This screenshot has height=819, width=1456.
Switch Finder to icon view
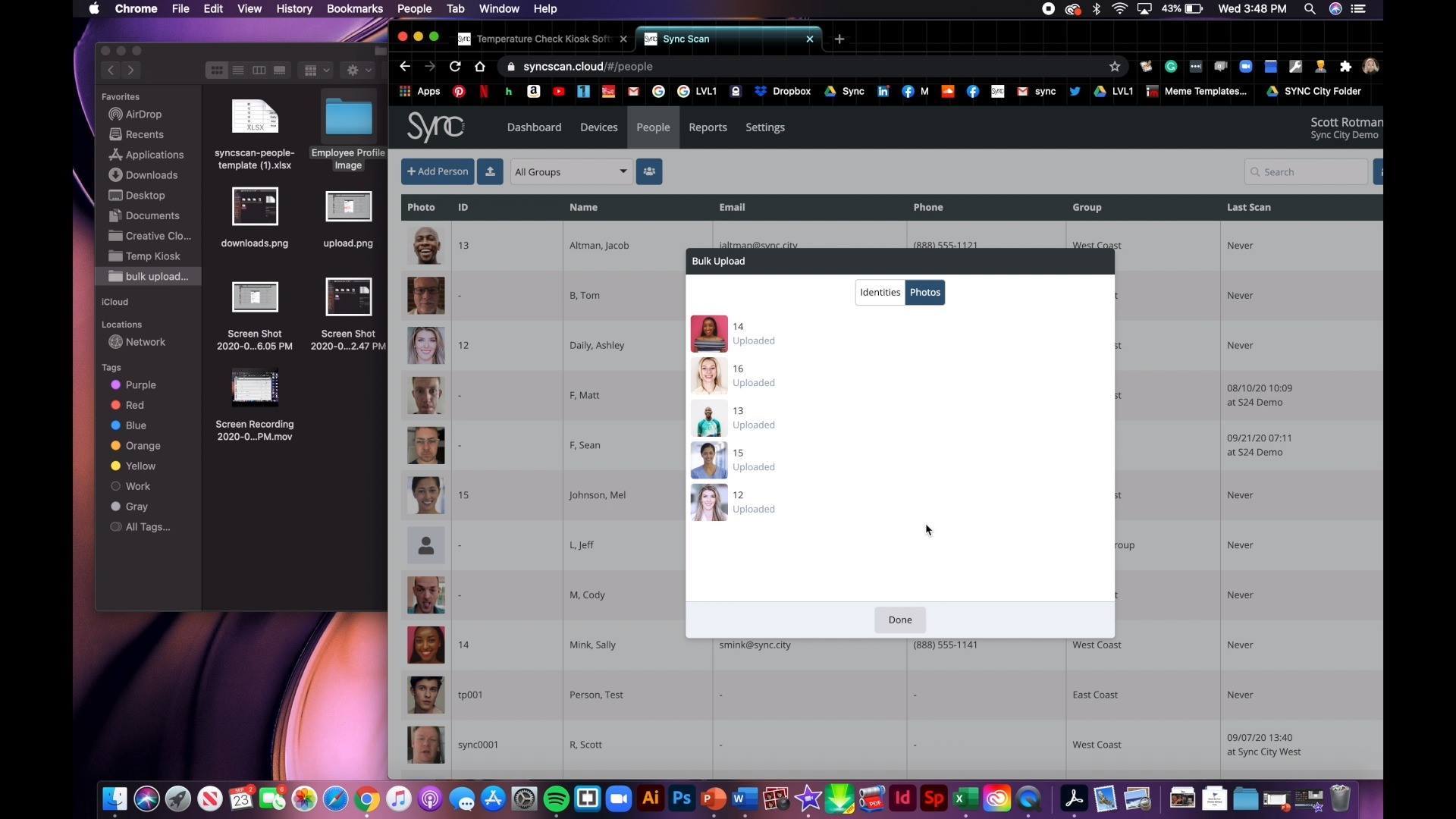(217, 70)
